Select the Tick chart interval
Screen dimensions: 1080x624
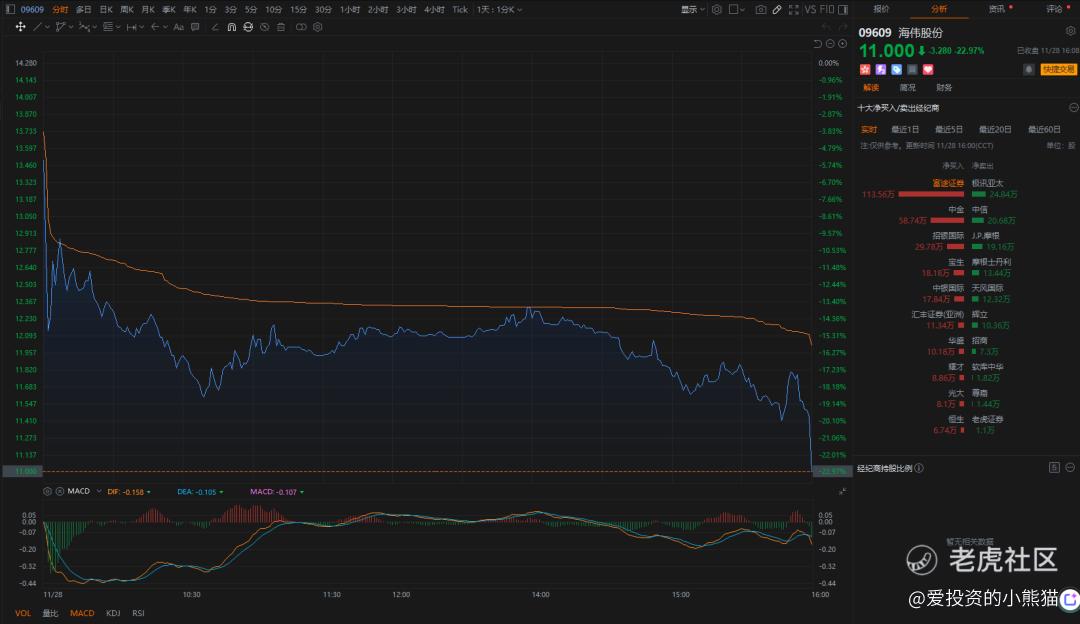(460, 10)
